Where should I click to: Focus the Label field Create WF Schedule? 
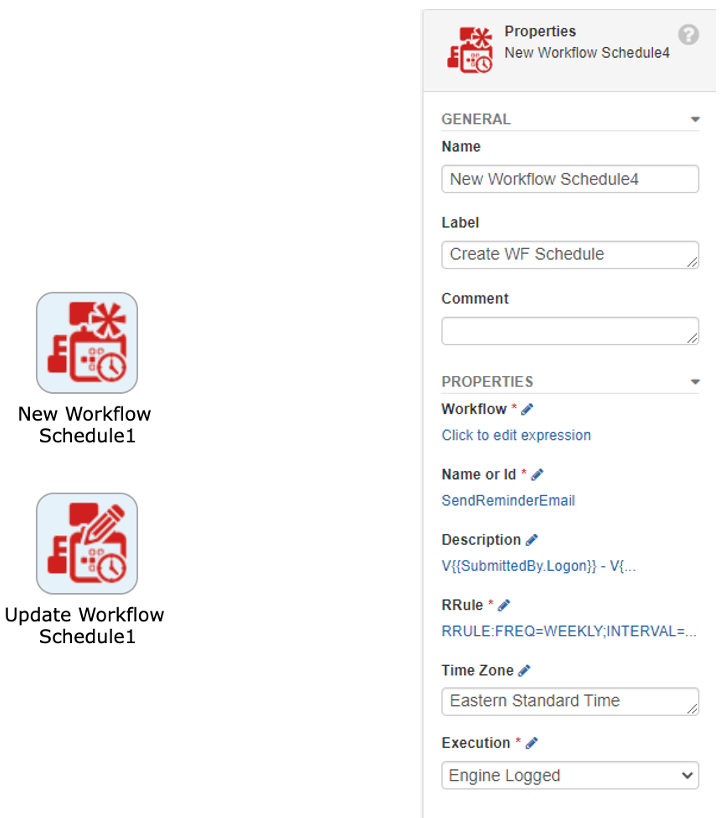click(570, 255)
